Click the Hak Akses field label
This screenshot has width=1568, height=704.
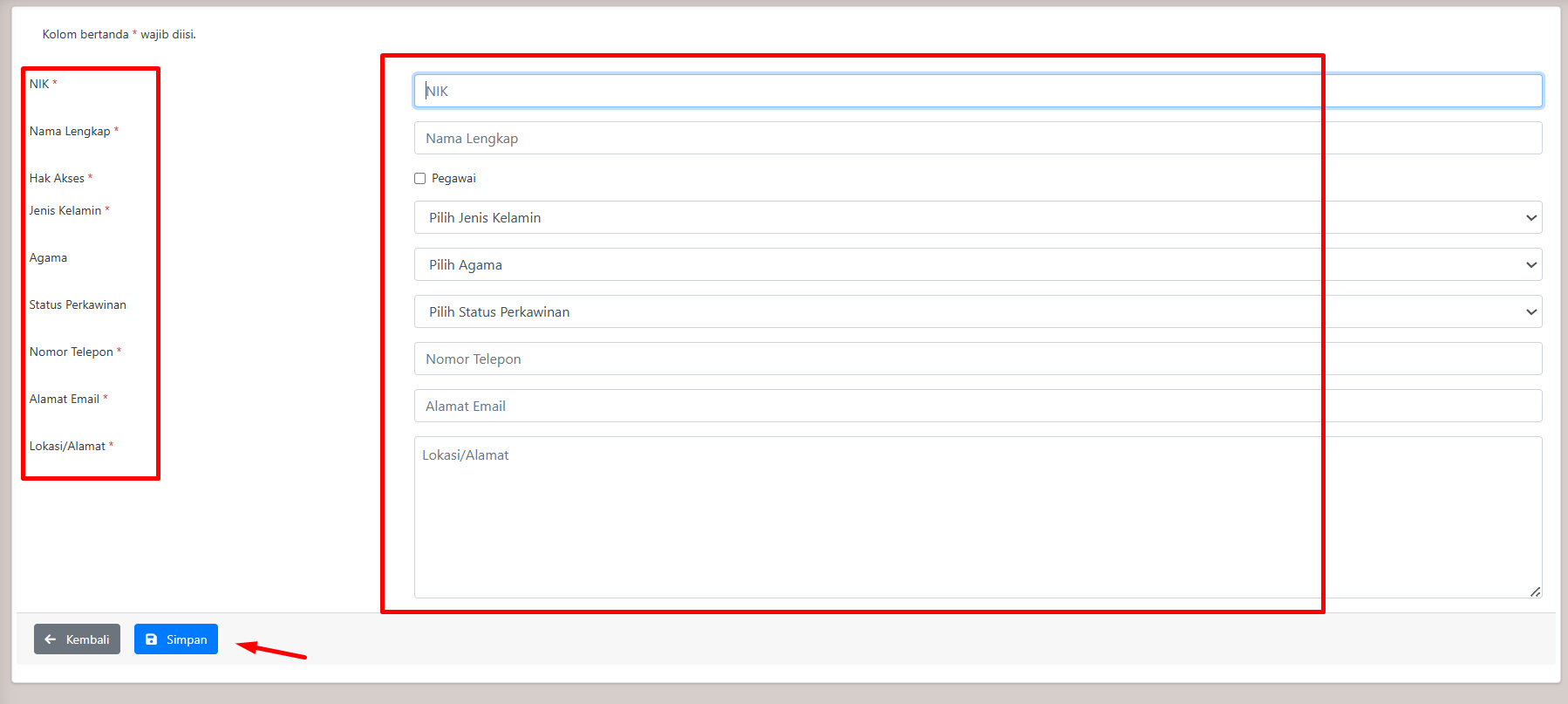click(x=57, y=179)
